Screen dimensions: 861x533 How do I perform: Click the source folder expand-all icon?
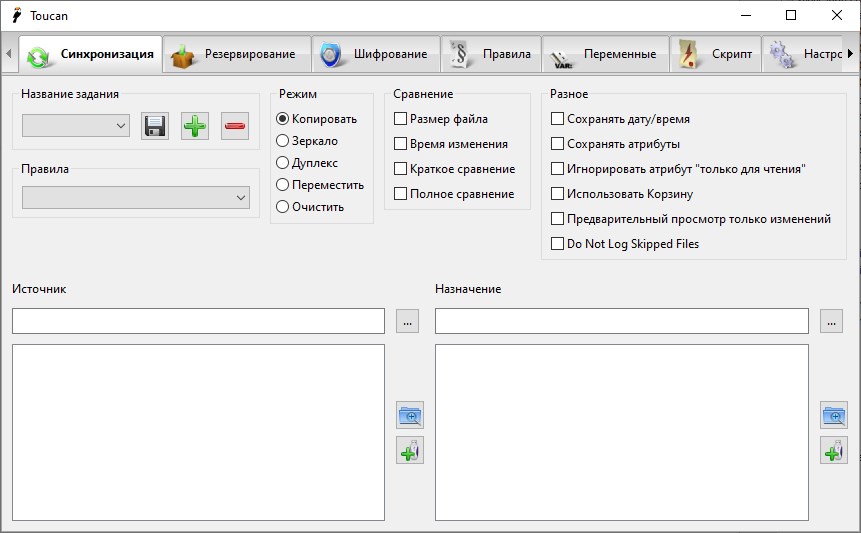(x=410, y=414)
